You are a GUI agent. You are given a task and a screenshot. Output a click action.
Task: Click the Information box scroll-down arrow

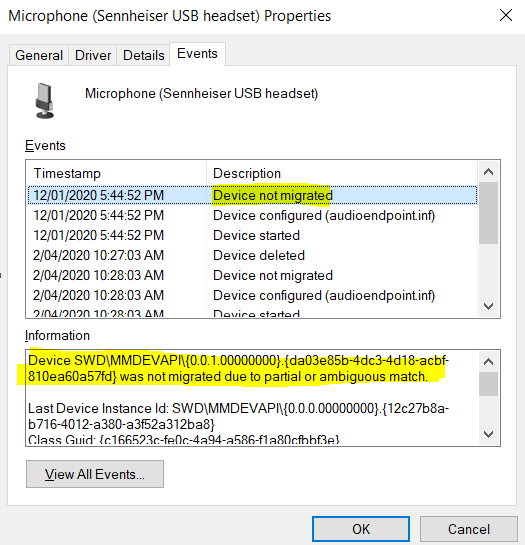click(488, 434)
